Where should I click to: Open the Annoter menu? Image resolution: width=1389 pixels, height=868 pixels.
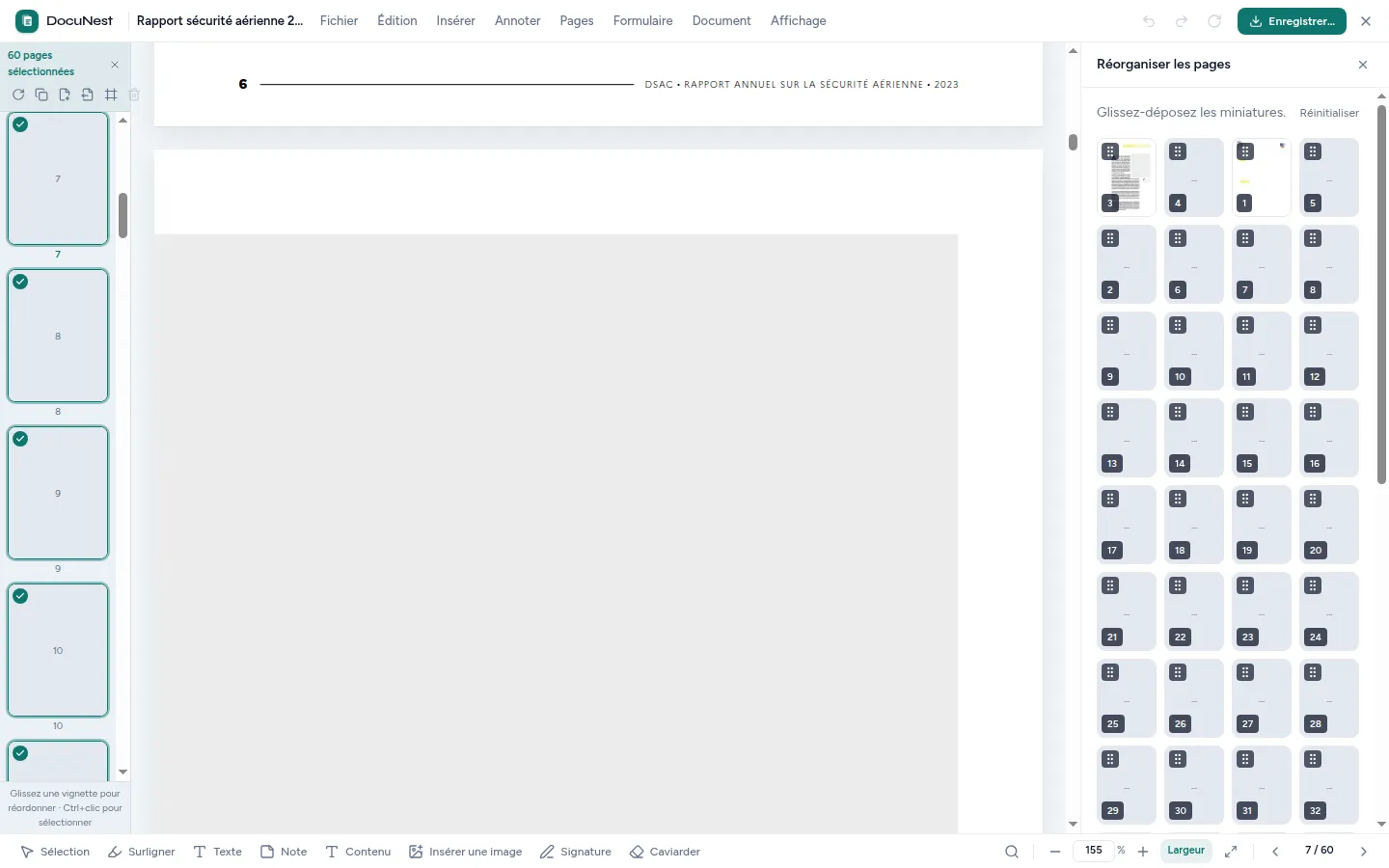[x=518, y=20]
